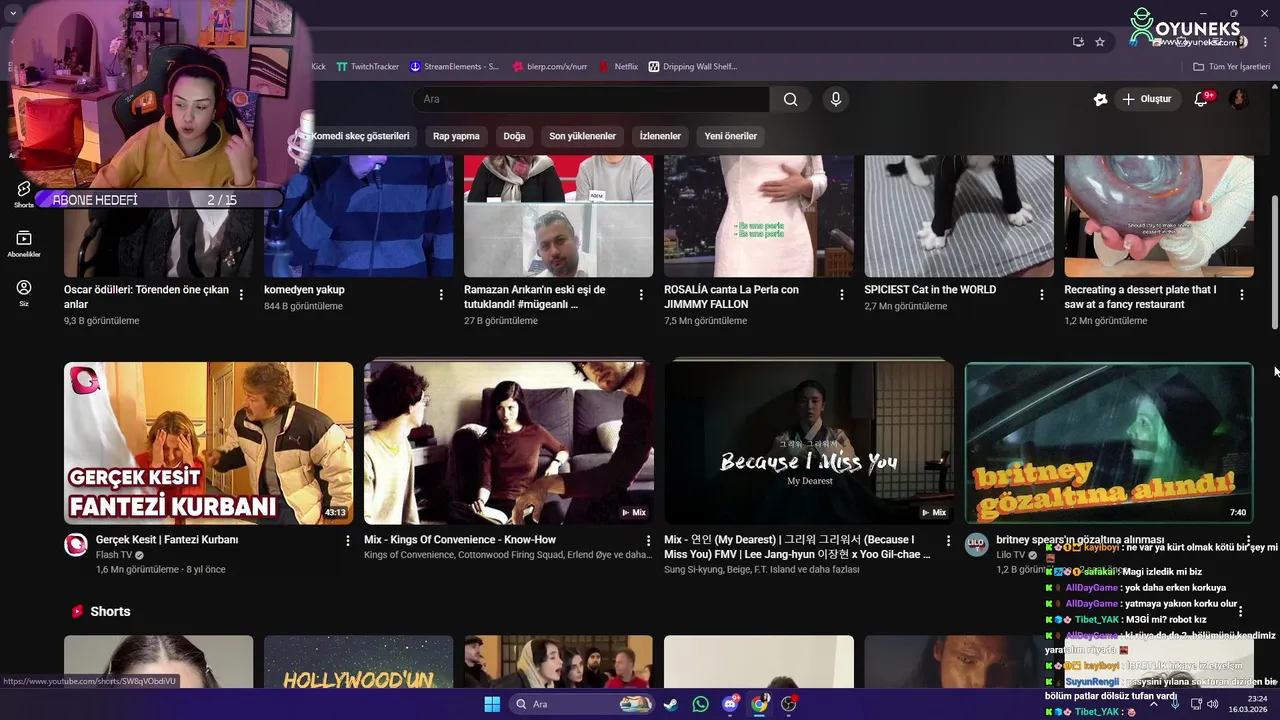Screen dimensions: 1280x720
Task: Select the Rap yapma filter chip
Action: tap(456, 136)
